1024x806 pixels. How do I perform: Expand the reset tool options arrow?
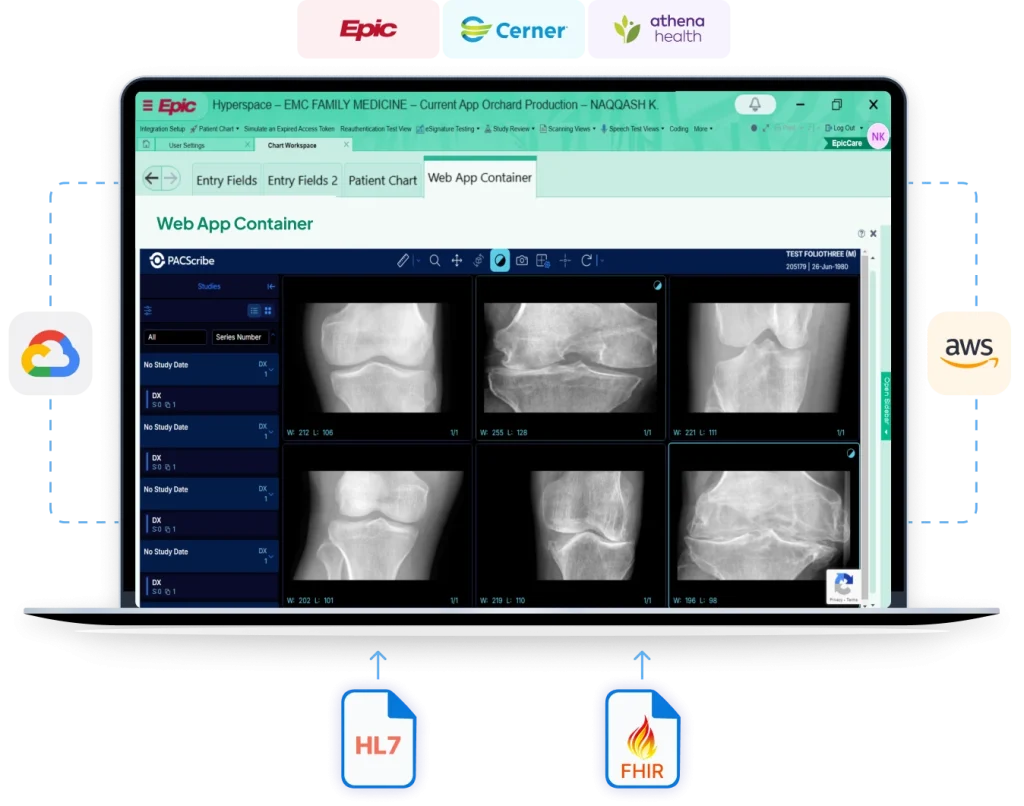[601, 261]
